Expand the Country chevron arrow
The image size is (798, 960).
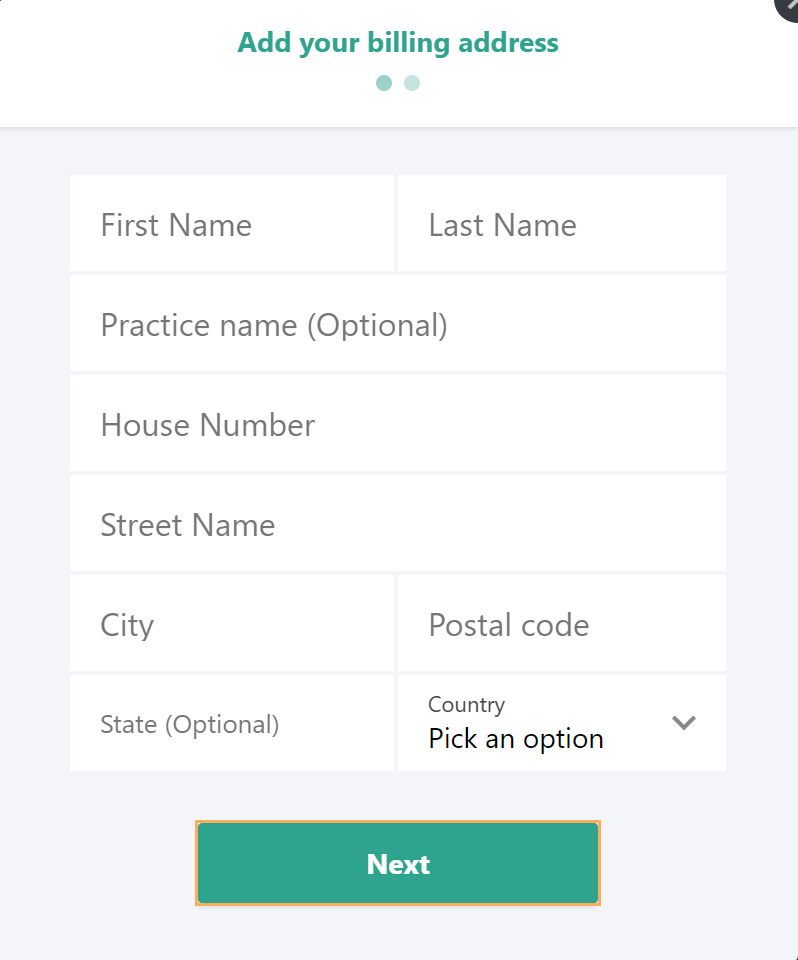click(683, 722)
